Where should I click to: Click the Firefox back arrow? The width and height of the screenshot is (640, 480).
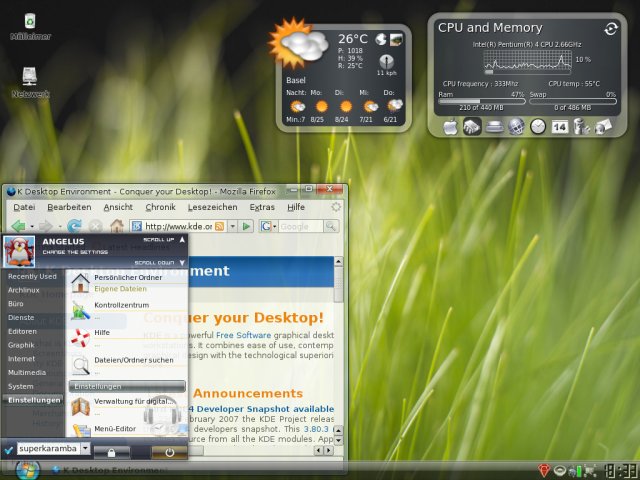click(x=18, y=226)
